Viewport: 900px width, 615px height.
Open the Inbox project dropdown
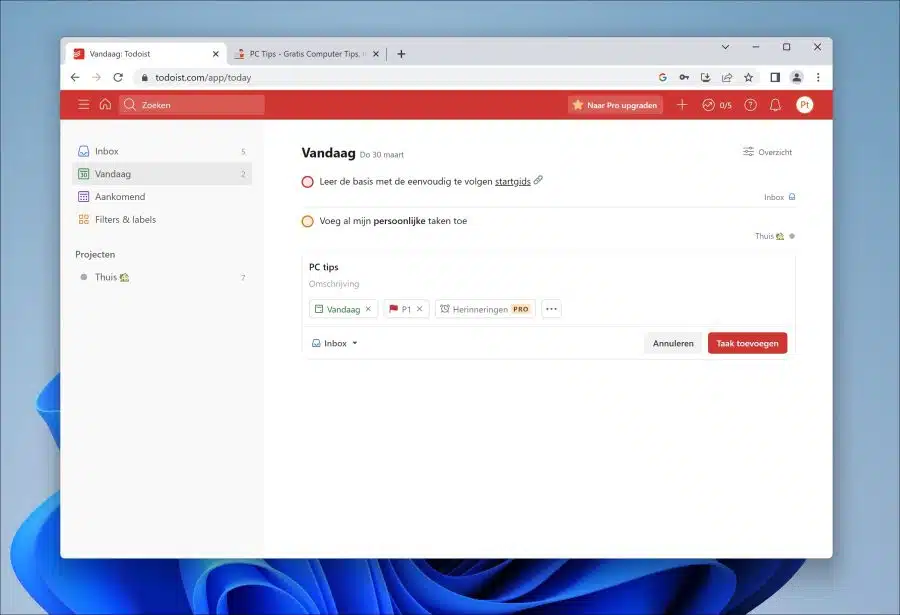click(x=335, y=343)
